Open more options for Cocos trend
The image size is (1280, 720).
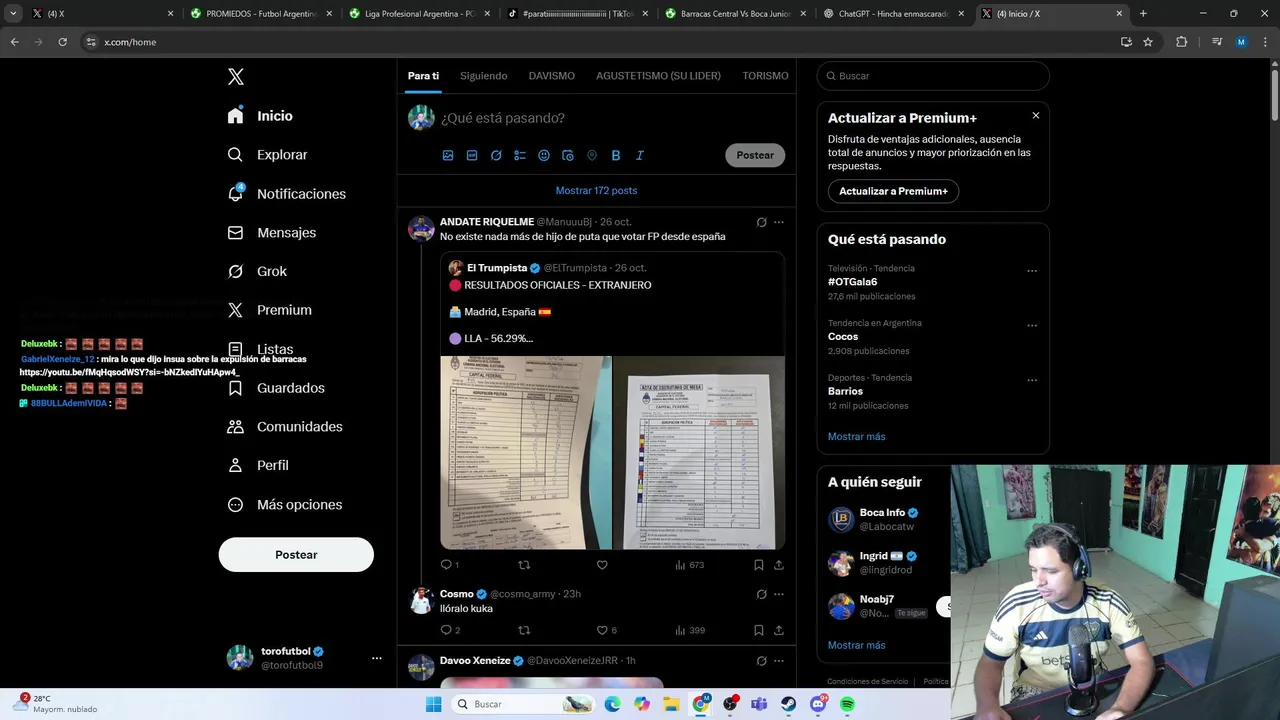1032,326
